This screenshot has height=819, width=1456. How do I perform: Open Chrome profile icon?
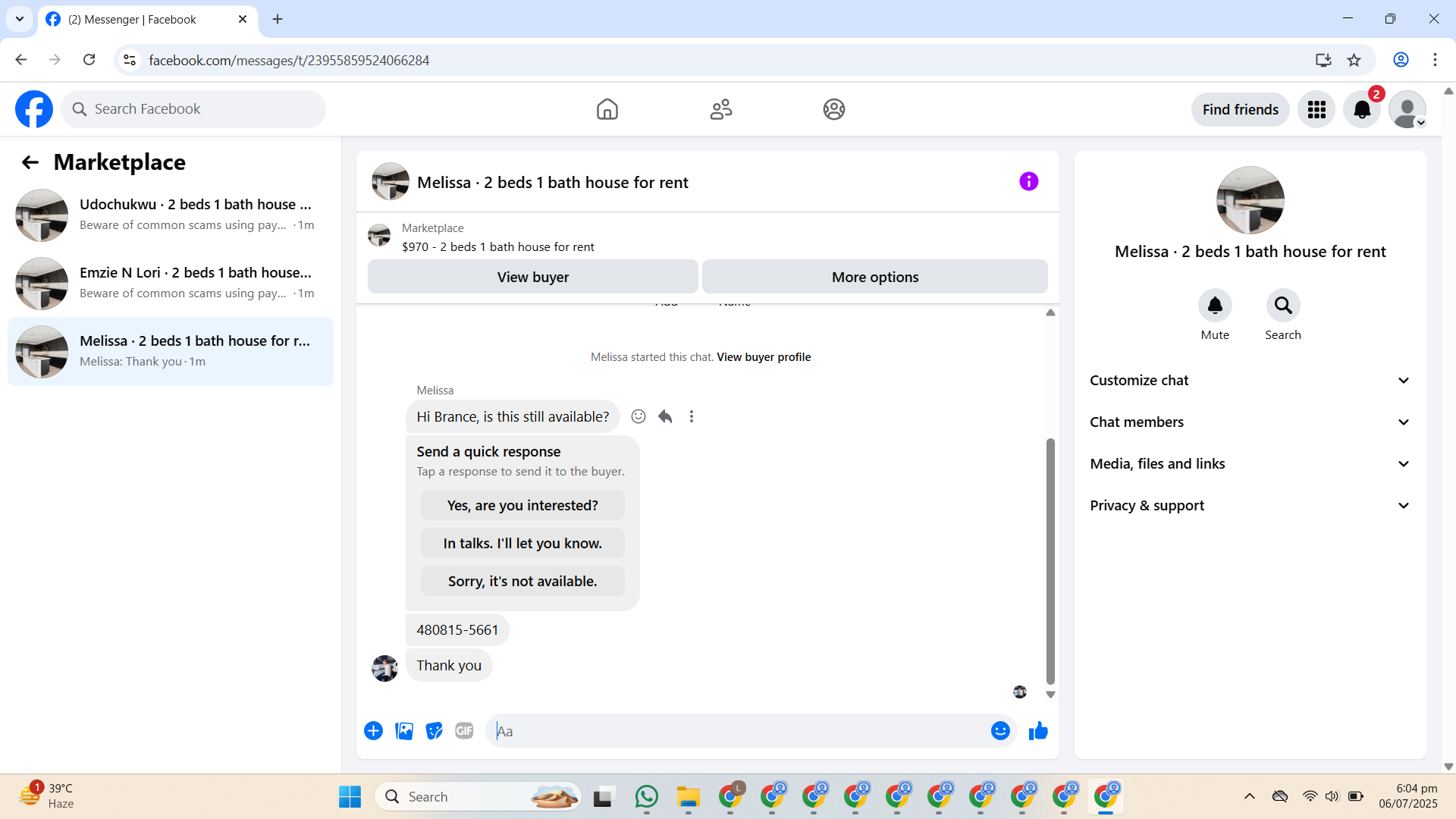(x=1401, y=60)
